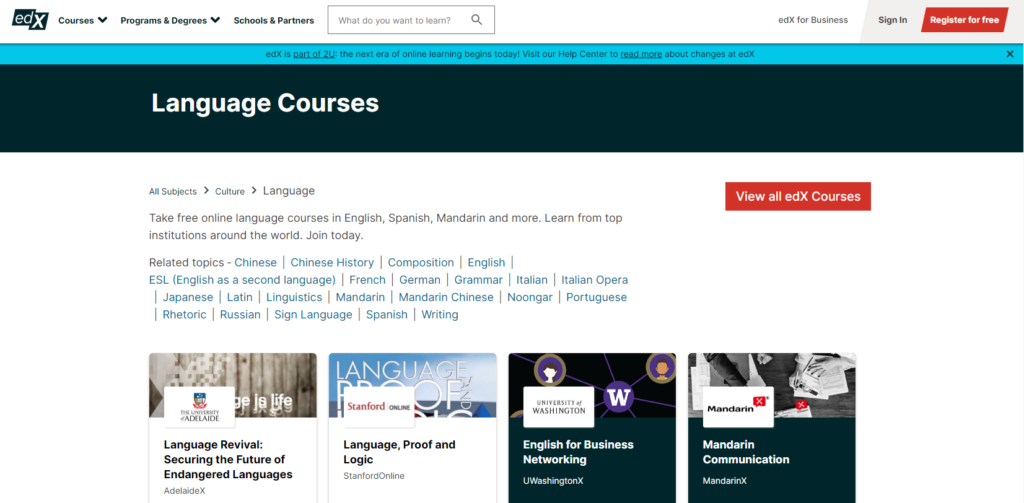The width and height of the screenshot is (1024, 503).
Task: Click the University of Adelaide logo
Action: point(200,407)
